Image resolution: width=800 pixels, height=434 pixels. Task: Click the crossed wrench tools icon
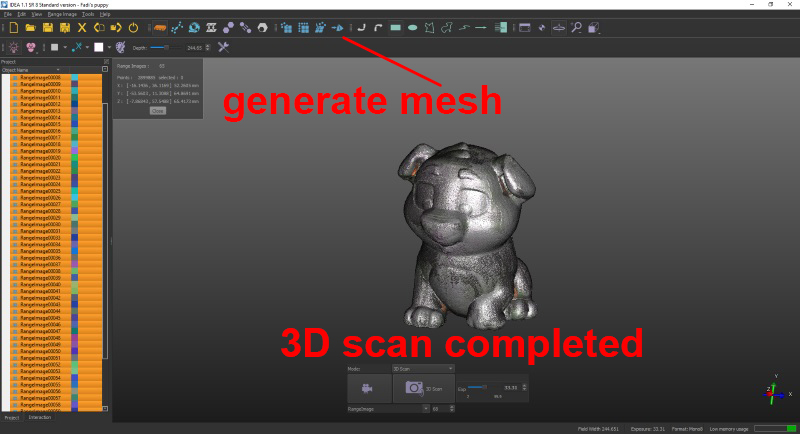pyautogui.click(x=223, y=47)
